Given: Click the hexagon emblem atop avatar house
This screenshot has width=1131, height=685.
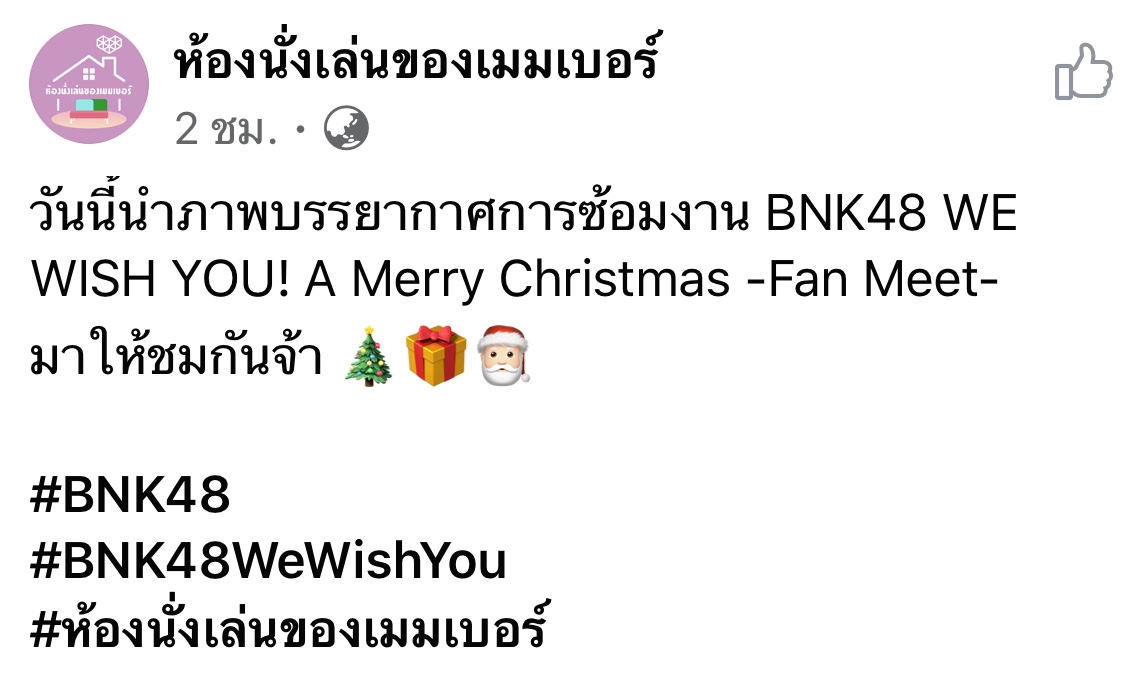Looking at the screenshot, I should (109, 45).
